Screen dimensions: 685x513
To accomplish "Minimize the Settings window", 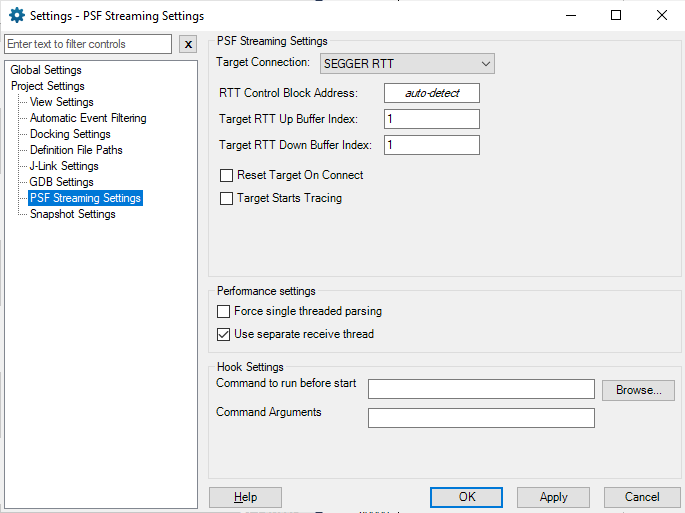I will click(x=571, y=15).
